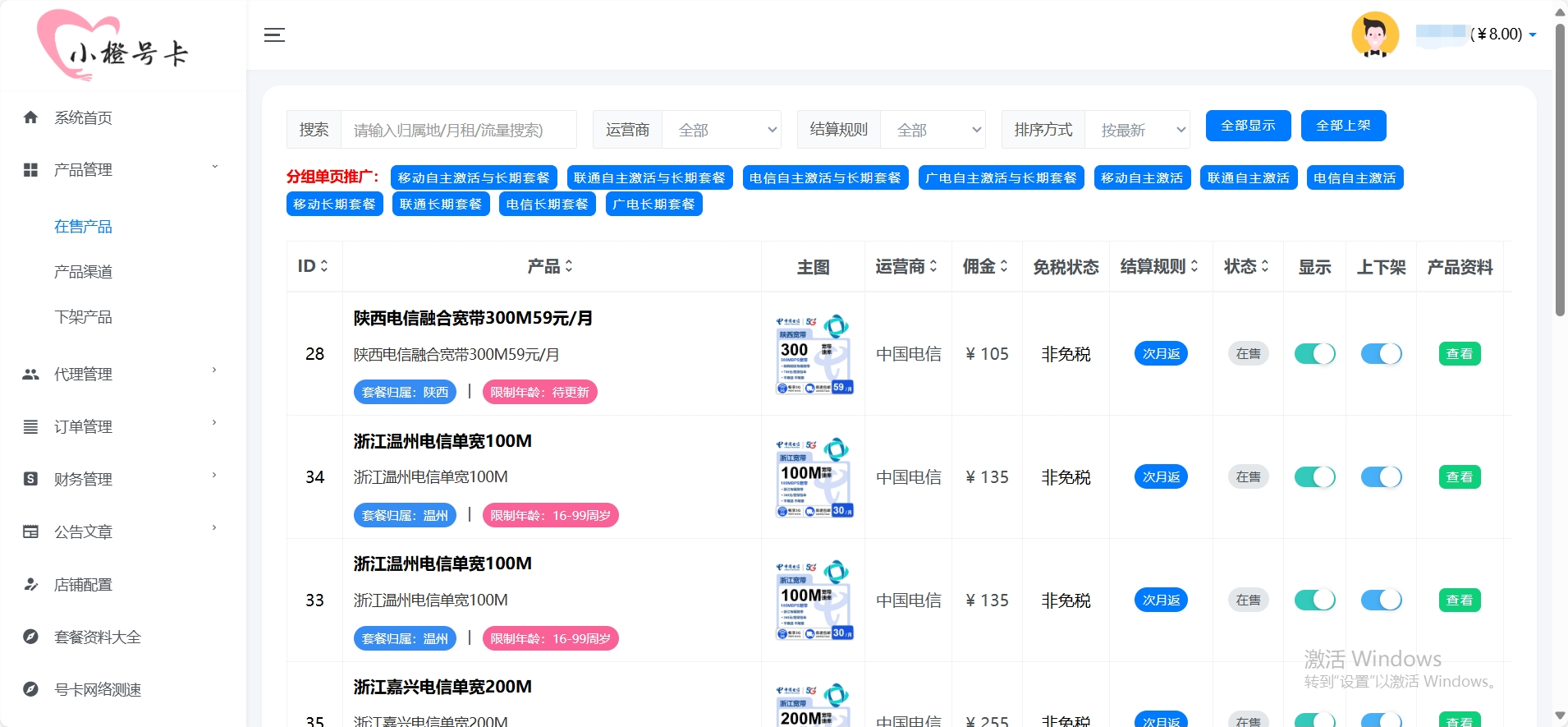Open main image thumbnail for product 34
The image size is (1568, 727).
[x=814, y=477]
